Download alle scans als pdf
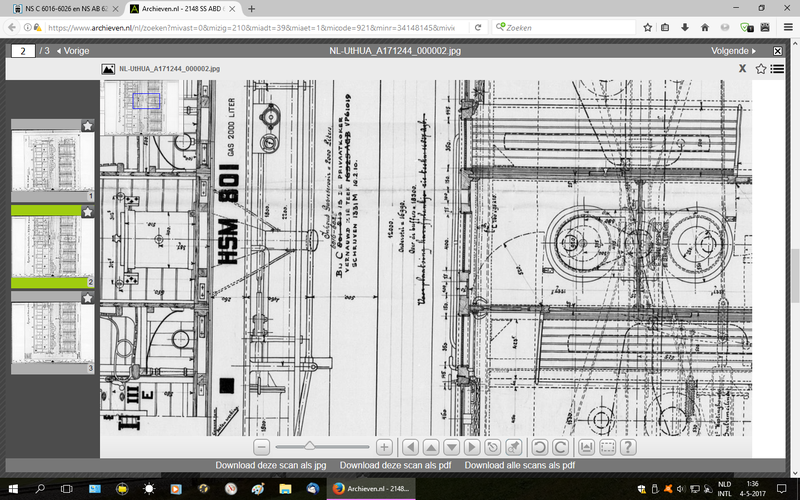 pos(519,465)
